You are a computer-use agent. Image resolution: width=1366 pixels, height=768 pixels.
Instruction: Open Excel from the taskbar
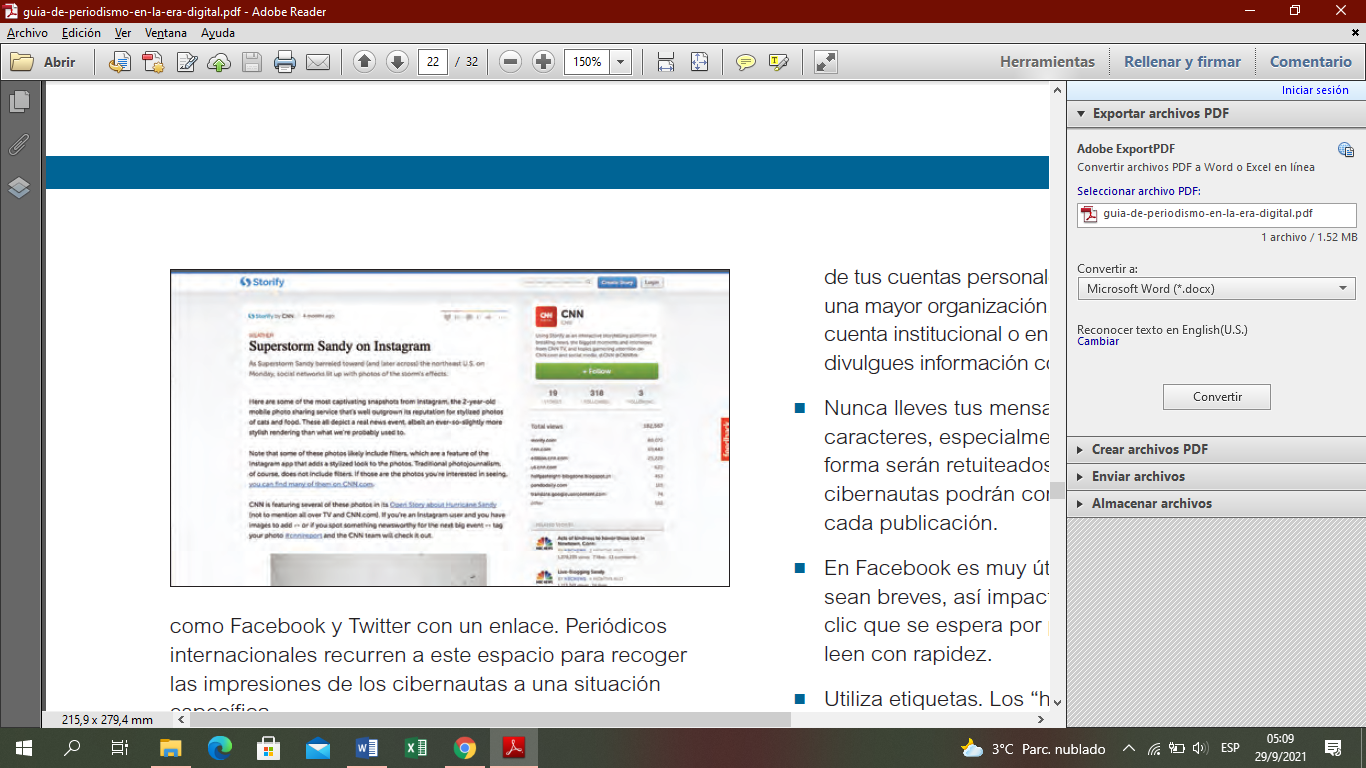pyautogui.click(x=416, y=748)
